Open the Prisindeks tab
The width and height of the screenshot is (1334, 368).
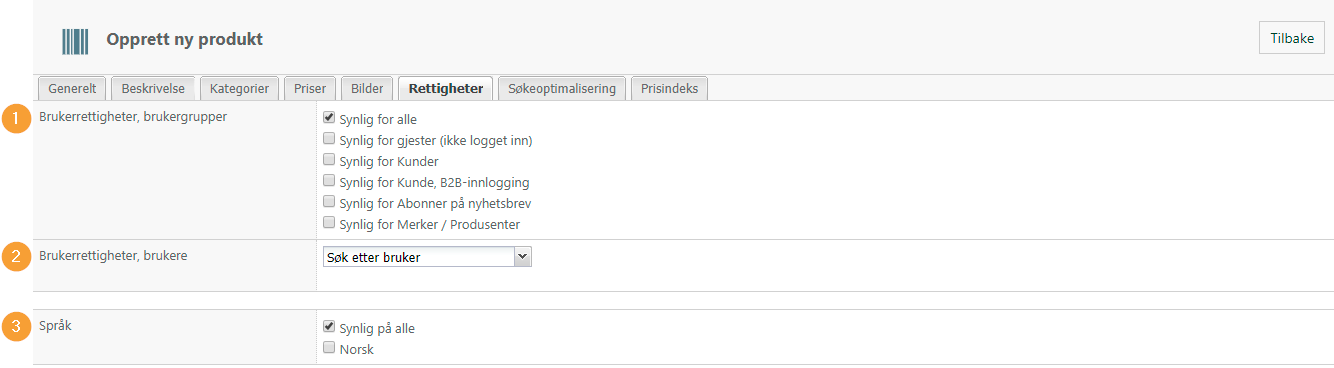point(670,88)
